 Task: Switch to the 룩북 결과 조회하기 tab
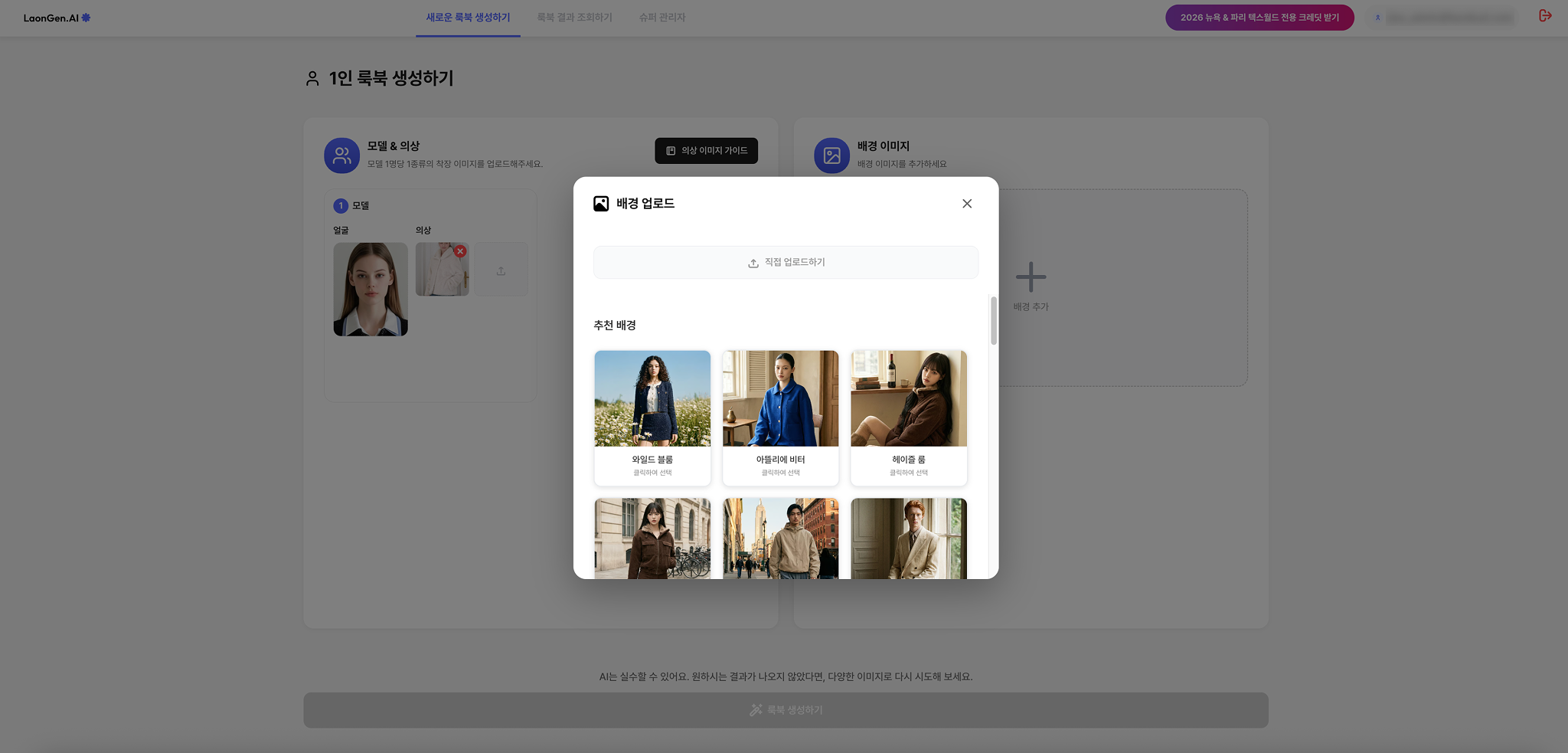574,16
